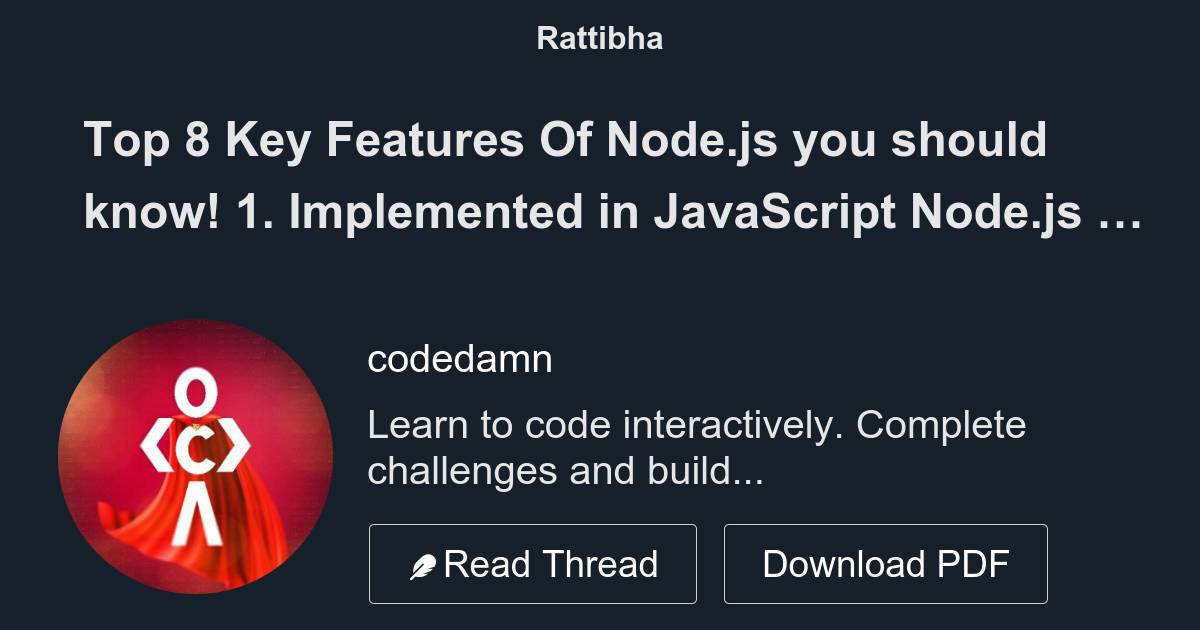The width and height of the screenshot is (1200, 630).
Task: Expand the truncated 'challenges and build...' bio
Action: click(x=566, y=471)
